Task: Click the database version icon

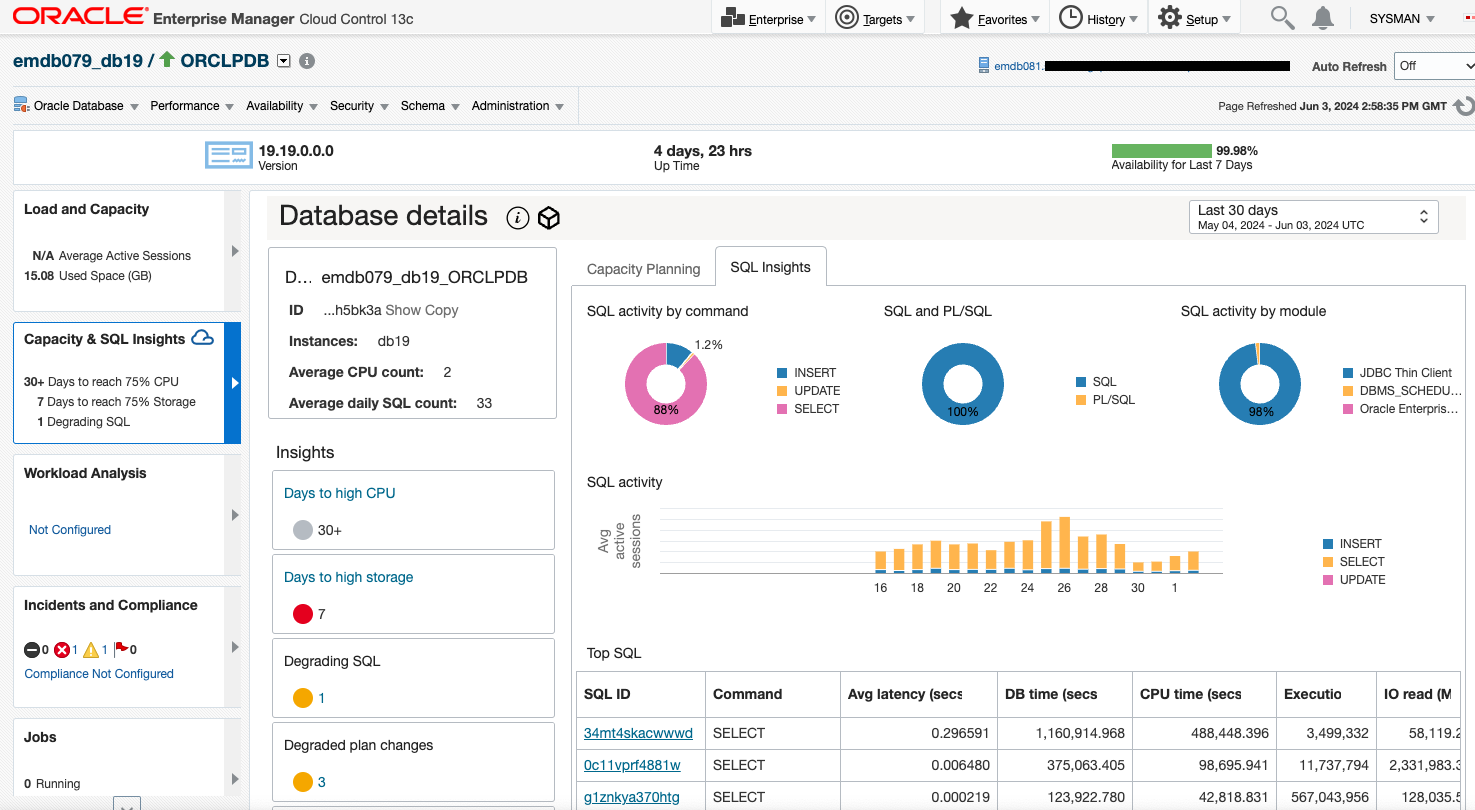Action: coord(229,155)
